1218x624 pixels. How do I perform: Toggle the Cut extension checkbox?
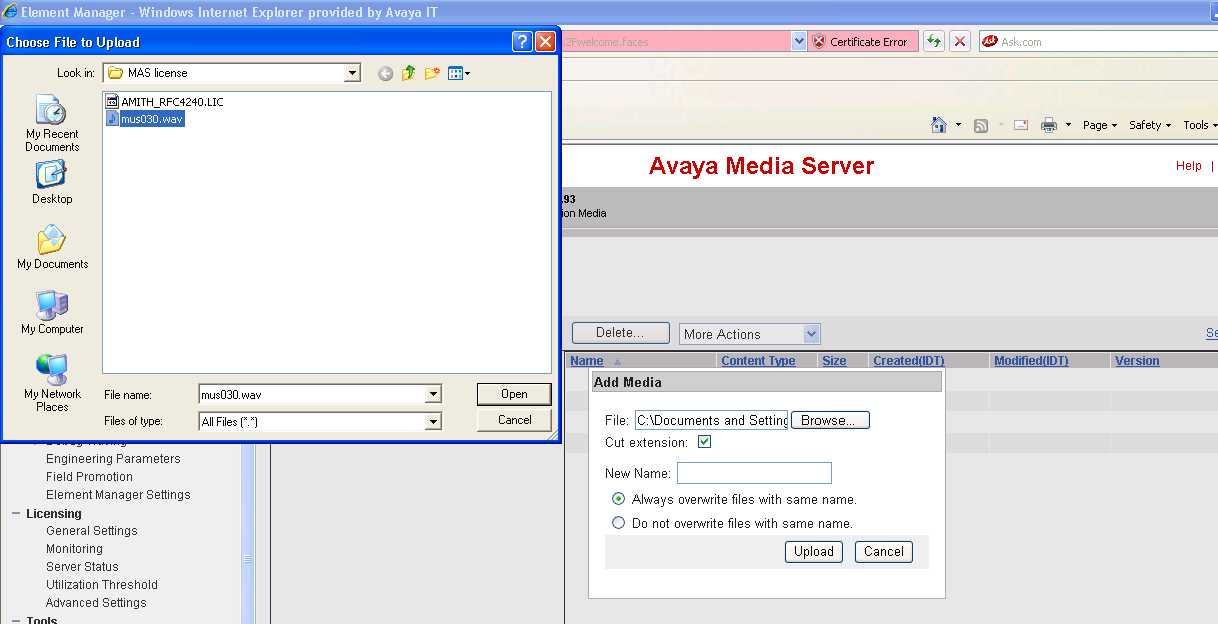pos(704,442)
